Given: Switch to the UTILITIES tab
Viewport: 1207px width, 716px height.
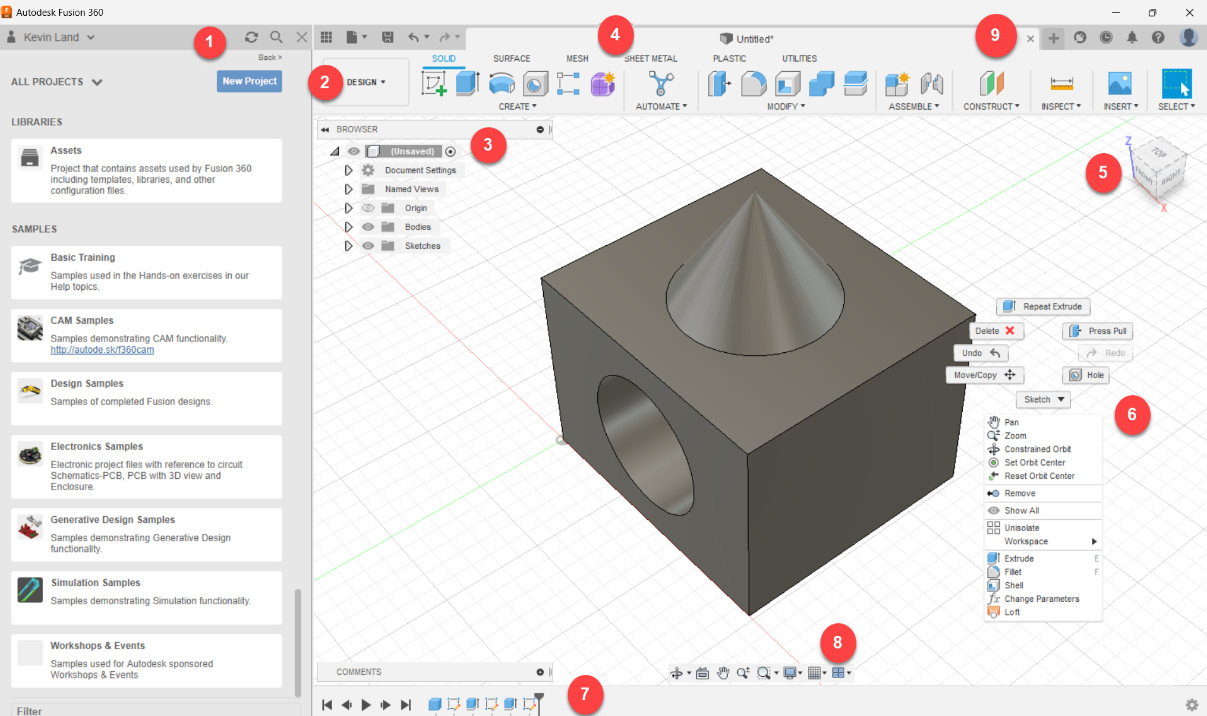Looking at the screenshot, I should (799, 58).
